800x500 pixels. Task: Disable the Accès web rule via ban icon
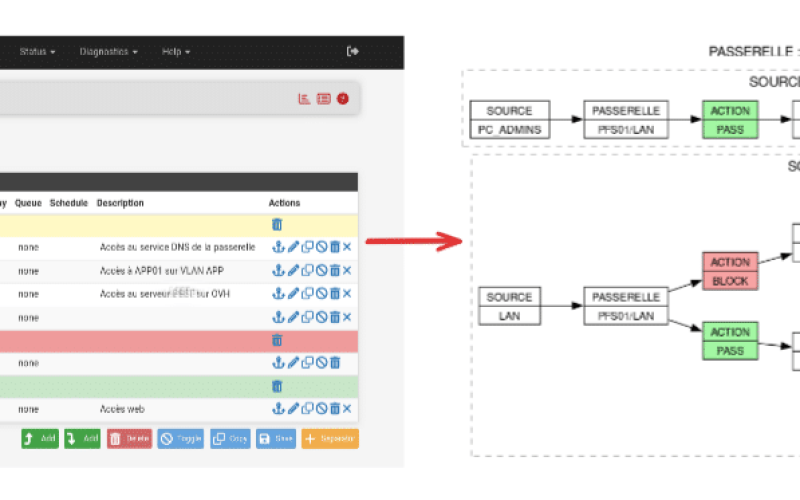point(321,408)
